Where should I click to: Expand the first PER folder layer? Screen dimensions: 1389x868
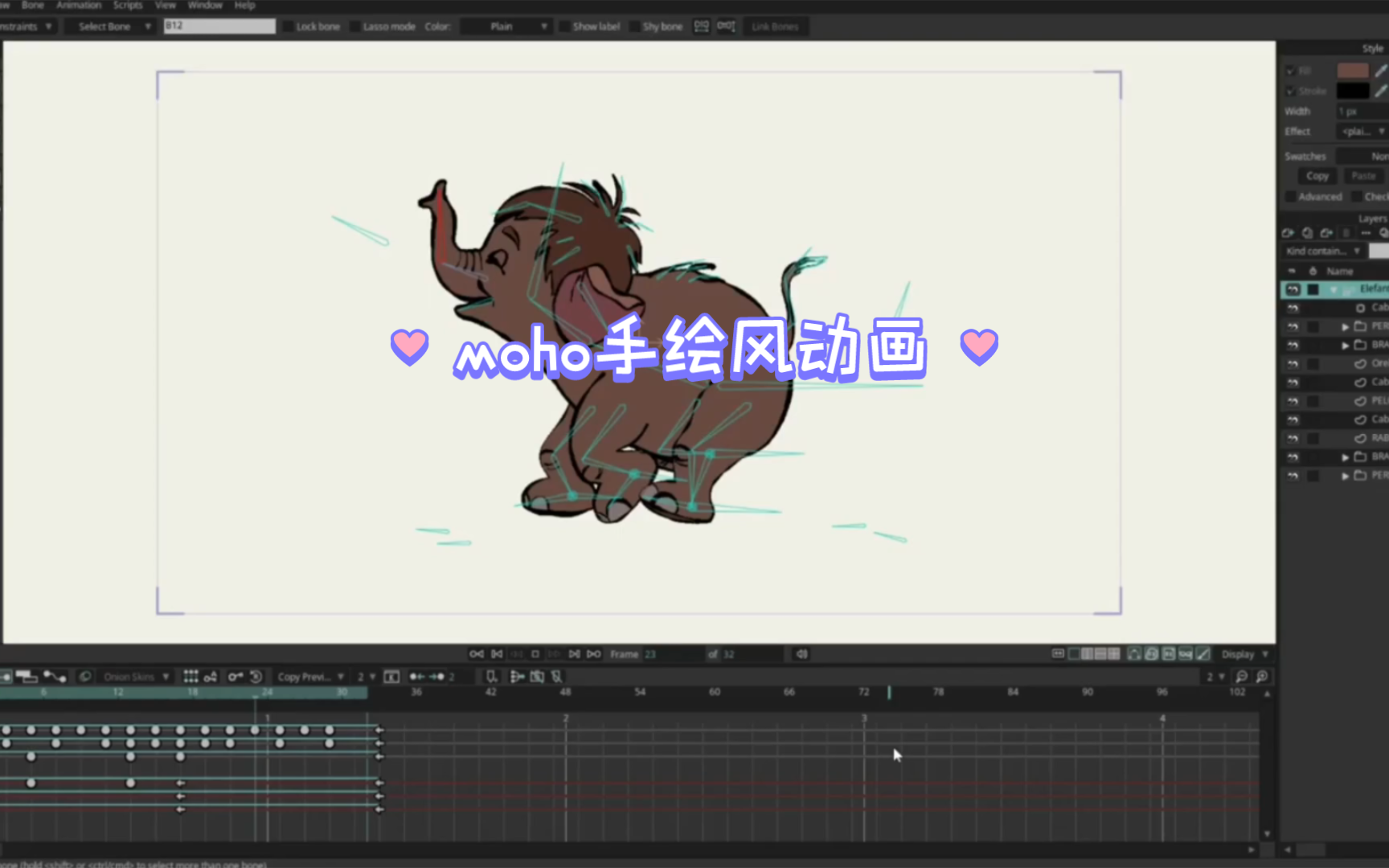pyautogui.click(x=1345, y=327)
